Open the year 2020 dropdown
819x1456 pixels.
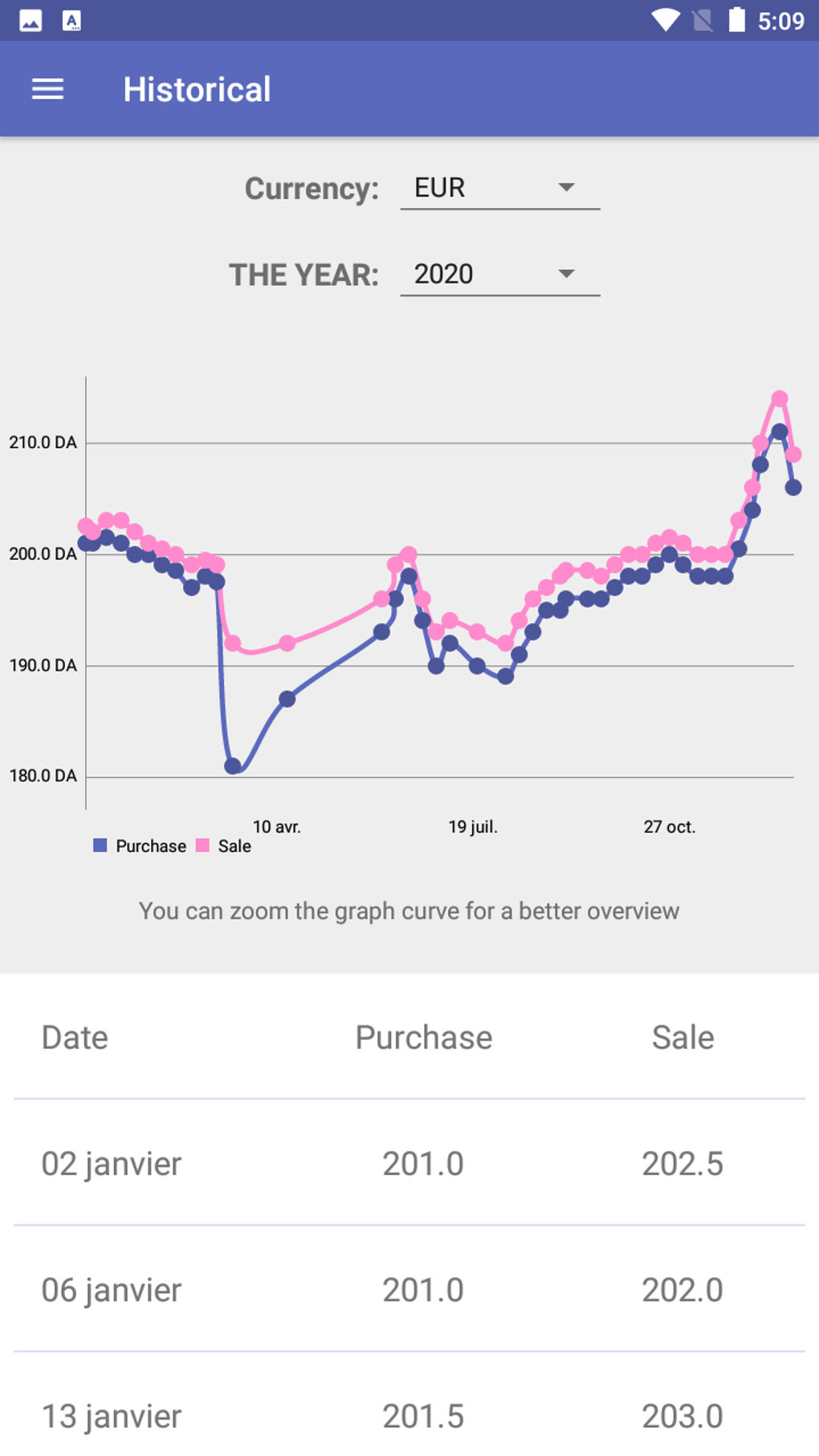click(499, 275)
